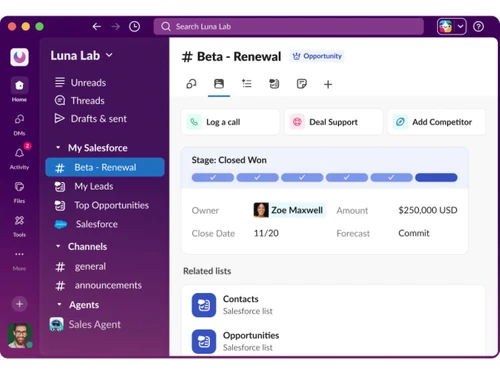500x375 pixels.
Task: Open the canvas notes tab icon
Action: [302, 84]
